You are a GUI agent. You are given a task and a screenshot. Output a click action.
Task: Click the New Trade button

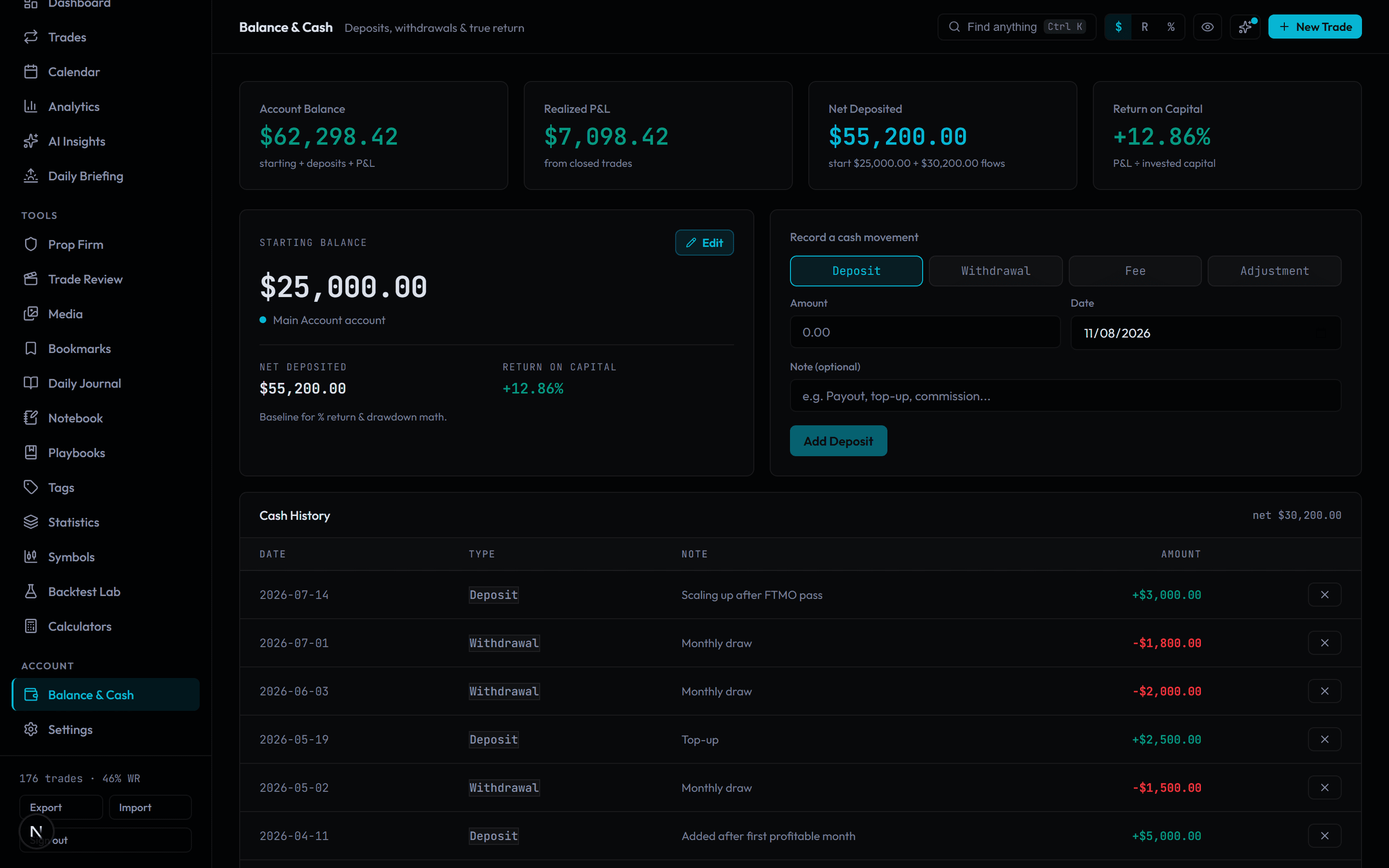pos(1314,27)
